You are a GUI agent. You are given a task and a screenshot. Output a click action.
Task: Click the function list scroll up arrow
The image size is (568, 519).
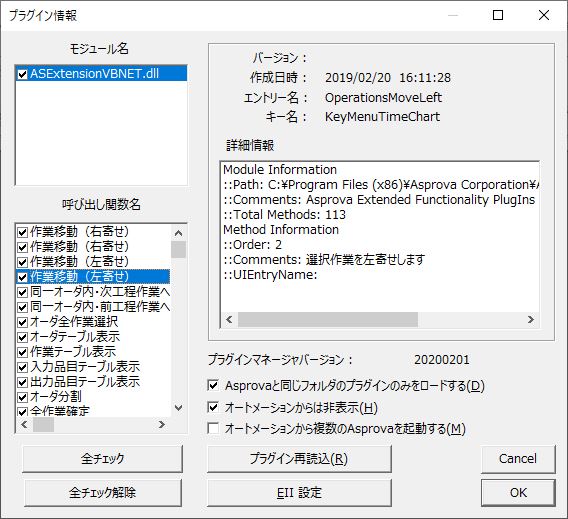pos(178,233)
